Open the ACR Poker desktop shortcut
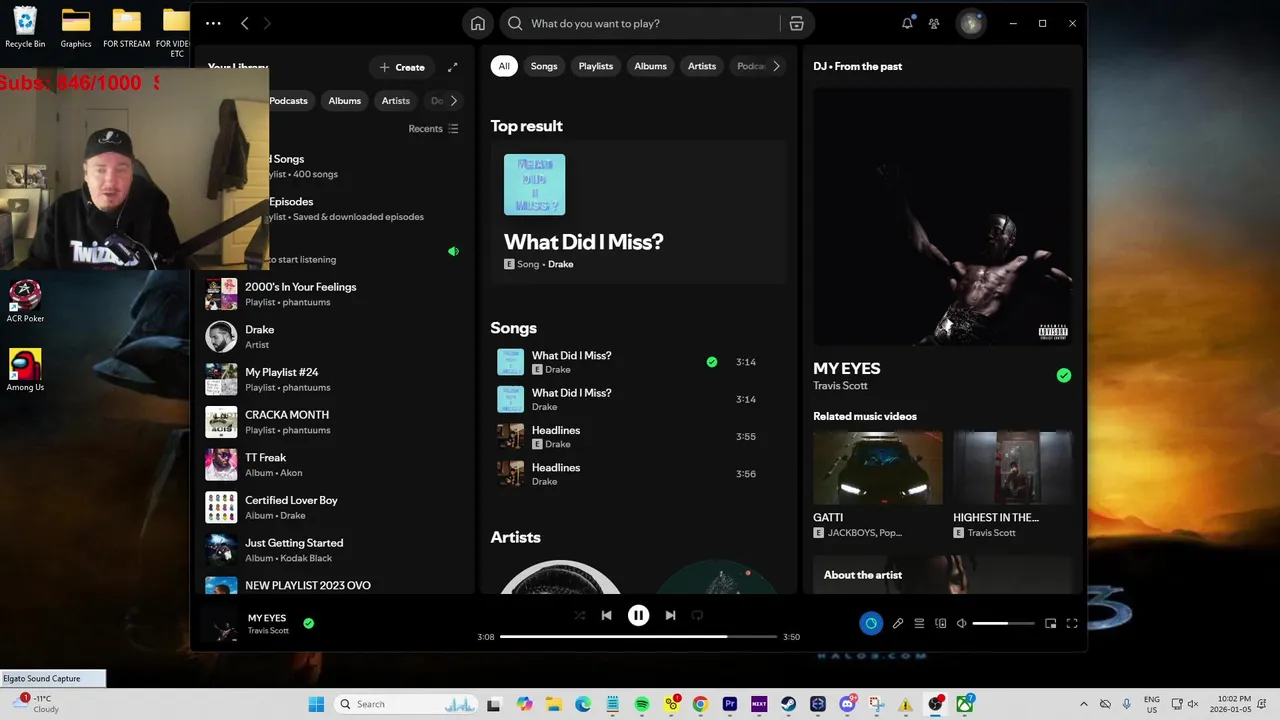Viewport: 1280px width, 720px height. click(25, 300)
